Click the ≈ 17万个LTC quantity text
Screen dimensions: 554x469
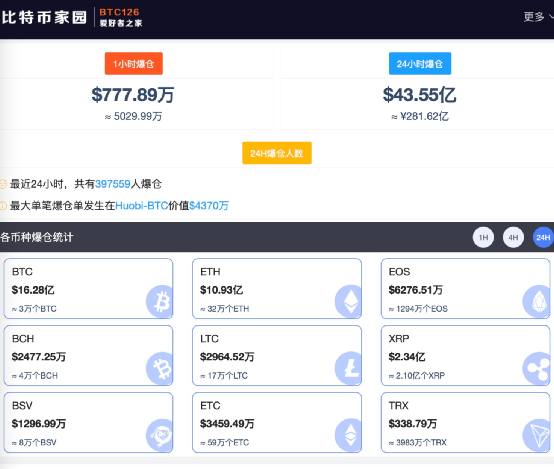[x=224, y=376]
